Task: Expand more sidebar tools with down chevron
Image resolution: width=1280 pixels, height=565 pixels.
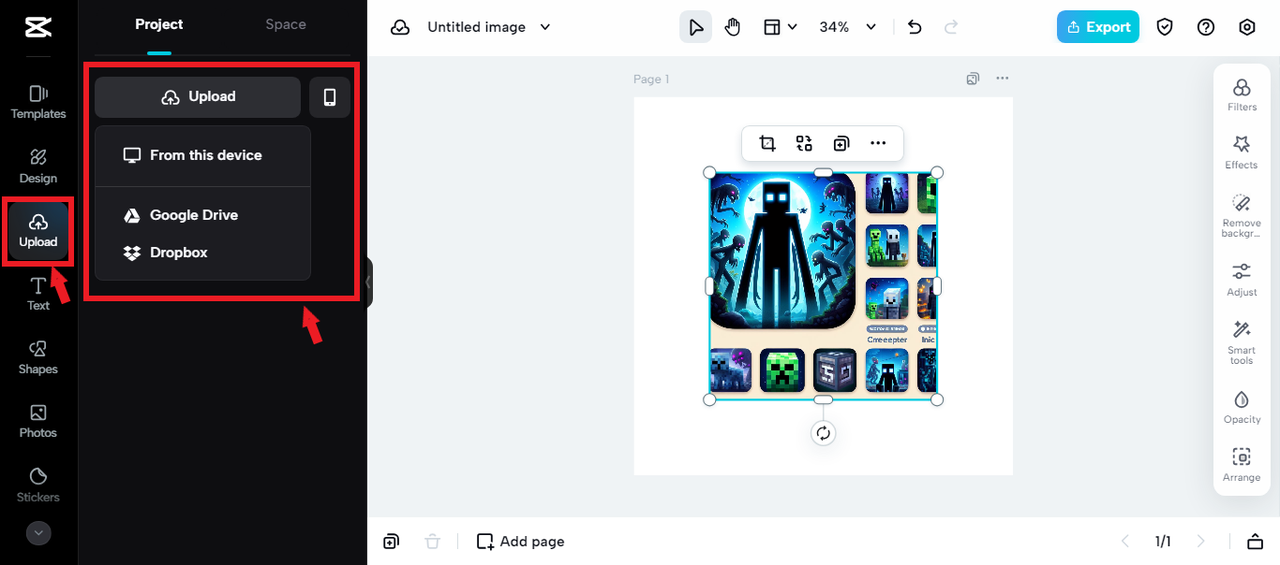Action: (x=38, y=533)
